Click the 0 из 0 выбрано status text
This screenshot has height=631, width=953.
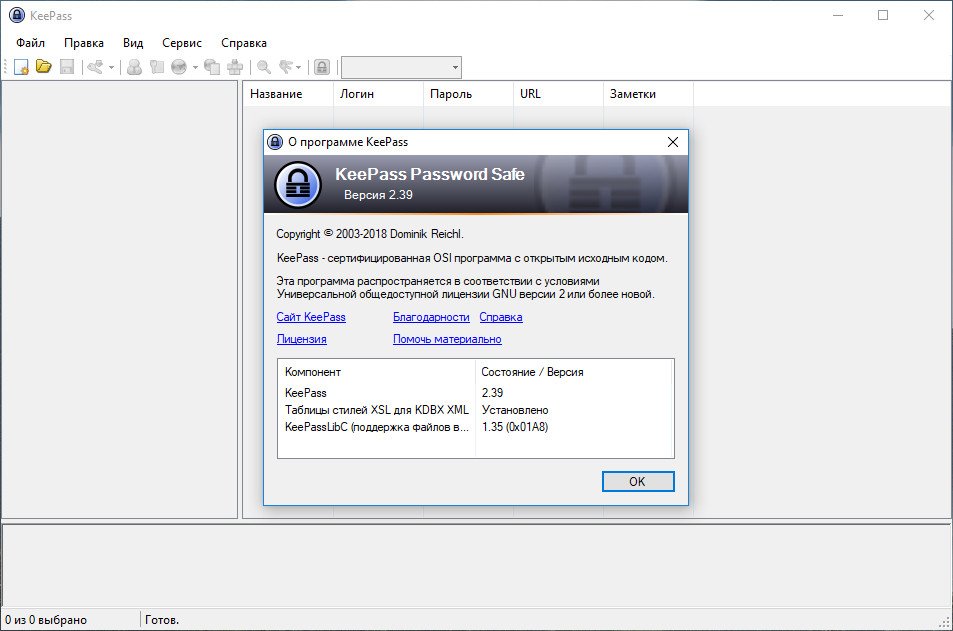pos(46,620)
